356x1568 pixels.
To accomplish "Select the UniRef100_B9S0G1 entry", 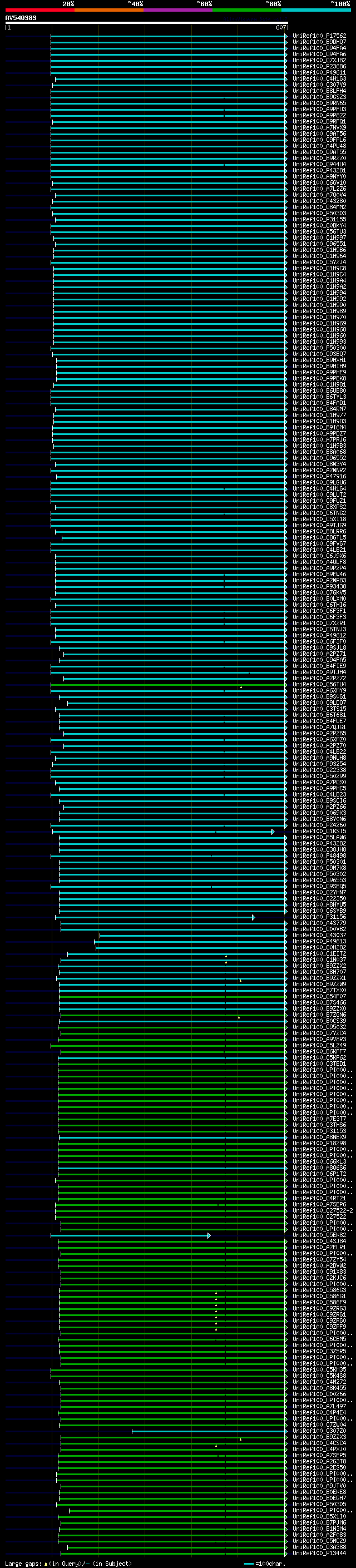I will (x=319, y=697).
